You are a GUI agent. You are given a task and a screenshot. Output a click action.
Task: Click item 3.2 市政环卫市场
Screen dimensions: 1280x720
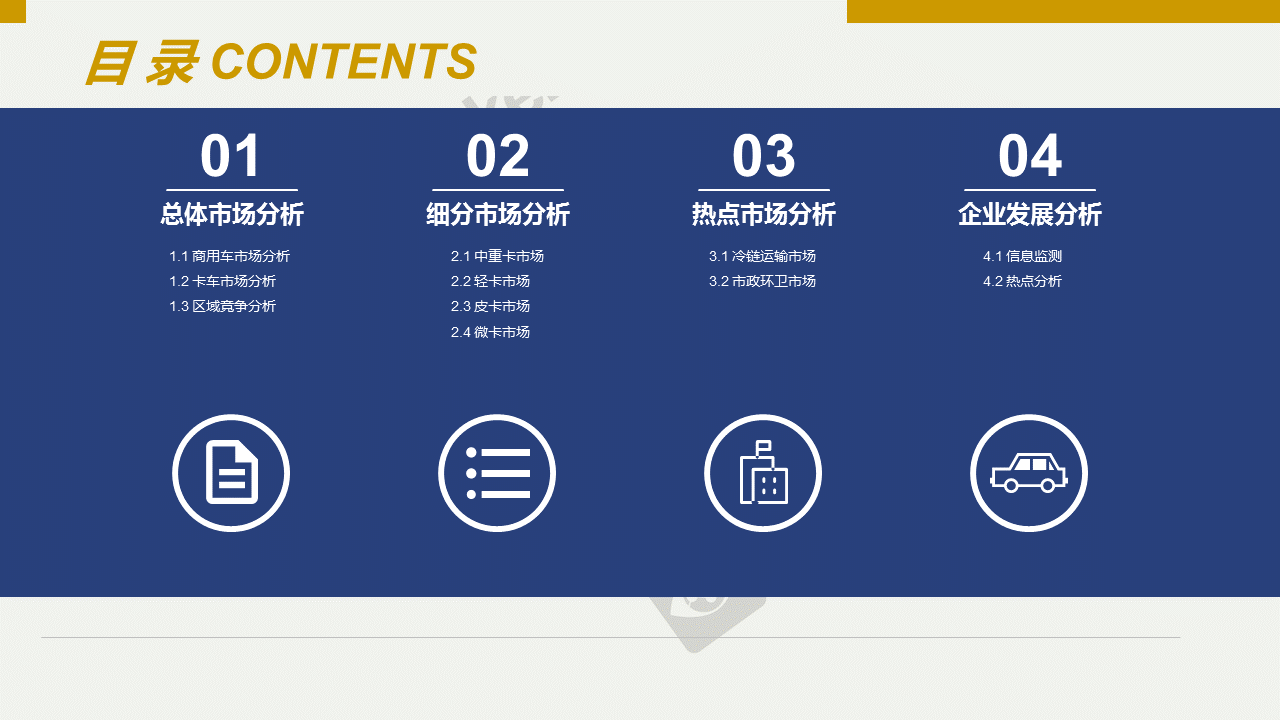(762, 281)
